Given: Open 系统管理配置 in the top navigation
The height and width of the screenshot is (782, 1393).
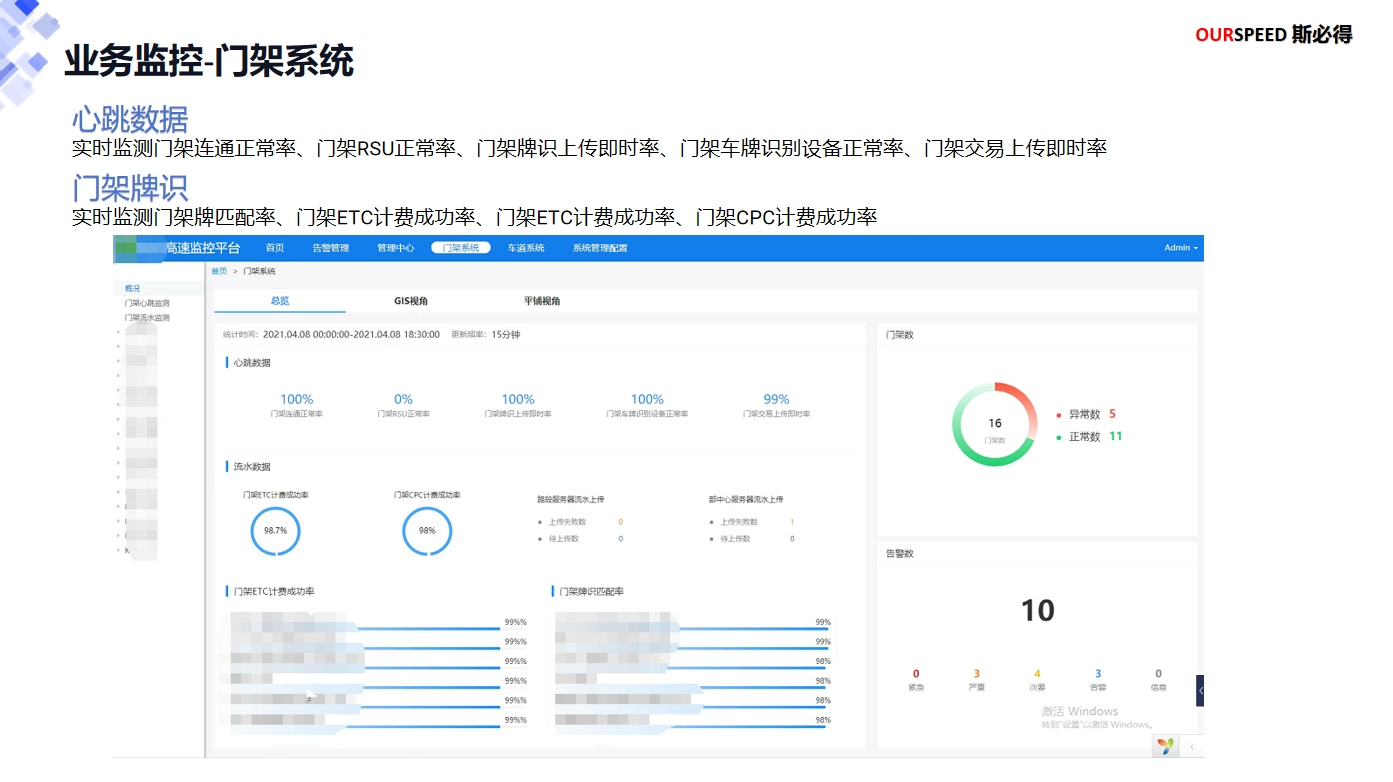Looking at the screenshot, I should 600,248.
